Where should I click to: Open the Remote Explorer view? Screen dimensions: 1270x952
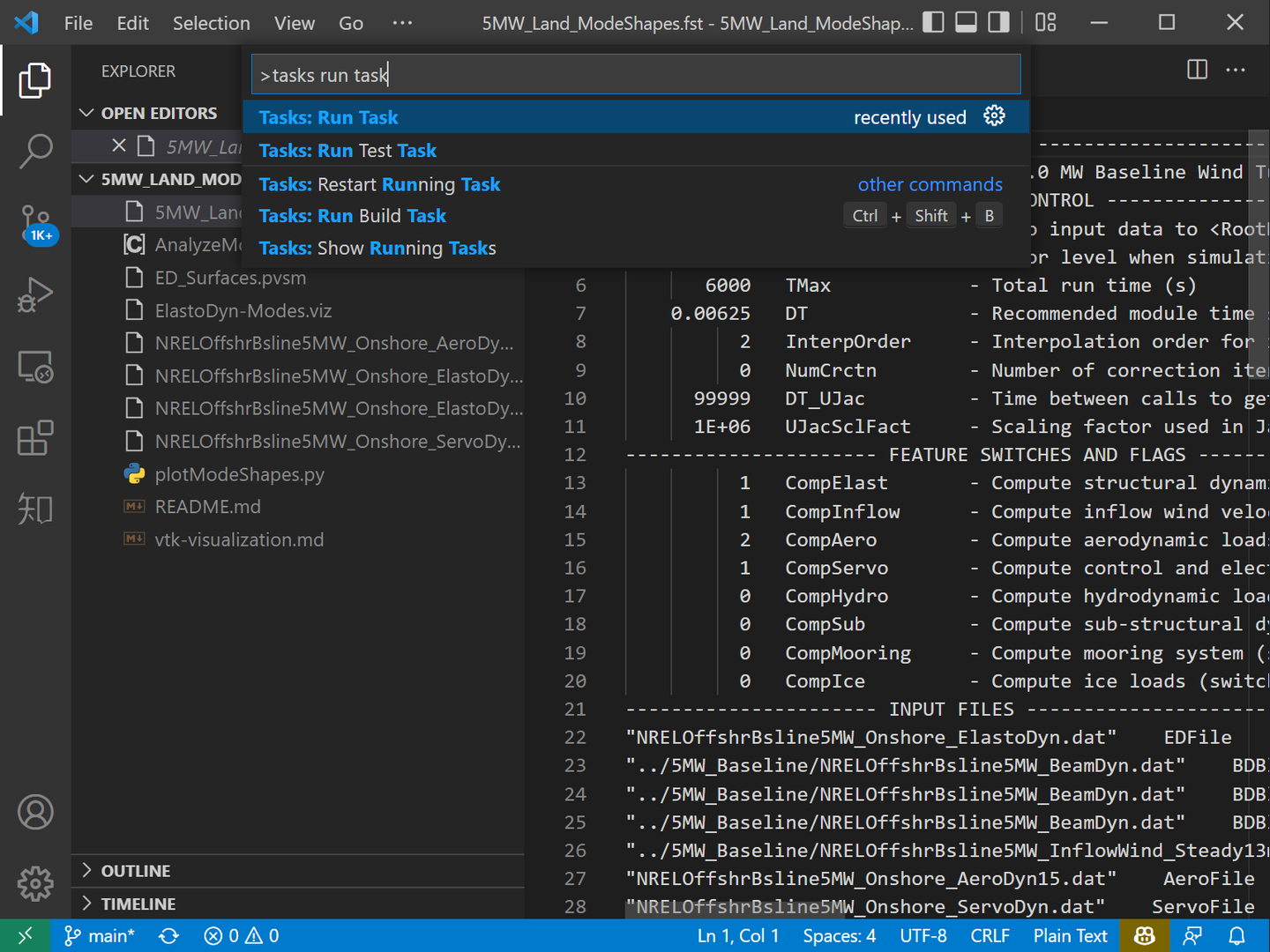35,367
